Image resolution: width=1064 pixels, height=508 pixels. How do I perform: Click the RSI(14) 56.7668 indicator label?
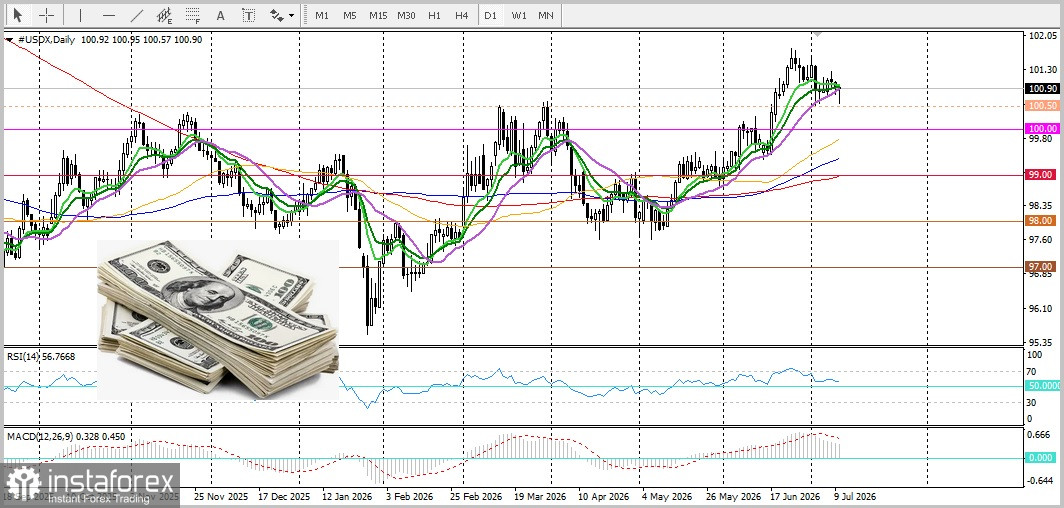[41, 356]
